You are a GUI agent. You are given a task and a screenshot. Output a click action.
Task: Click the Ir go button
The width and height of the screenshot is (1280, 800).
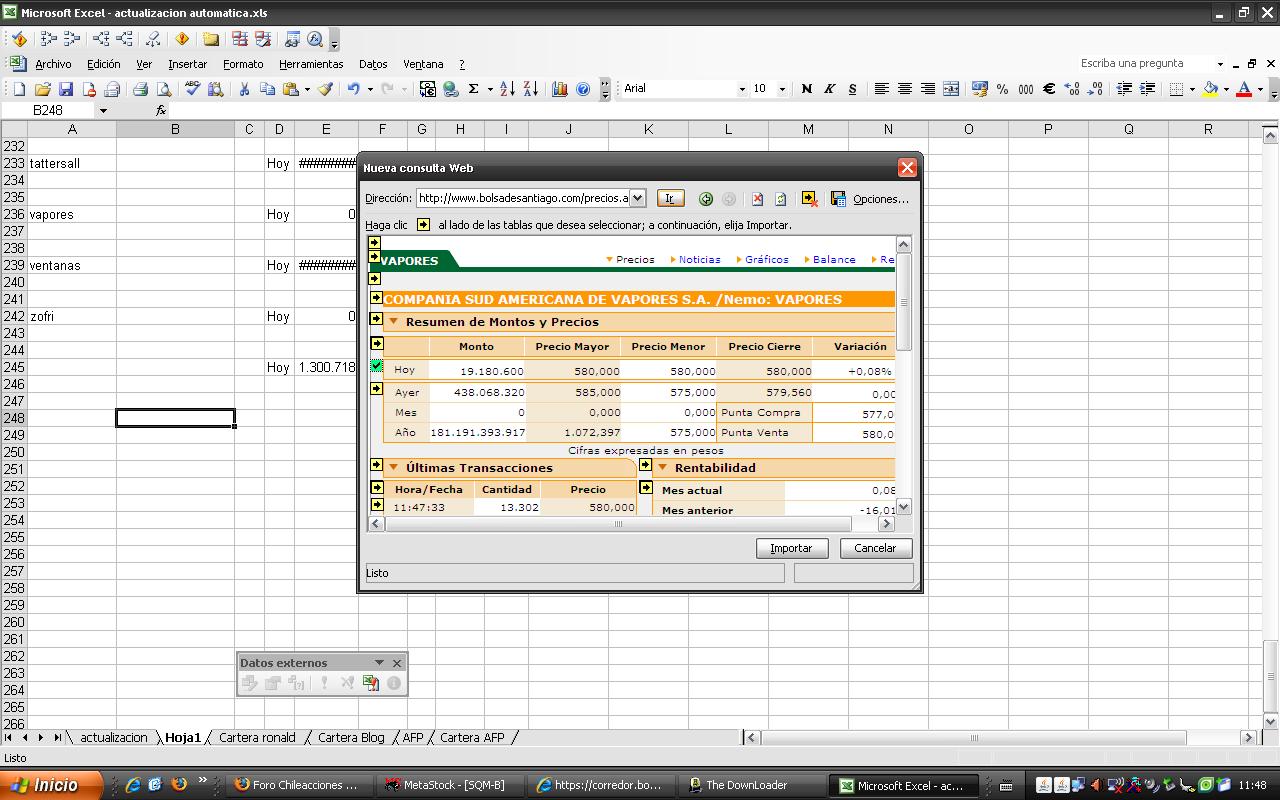point(670,198)
